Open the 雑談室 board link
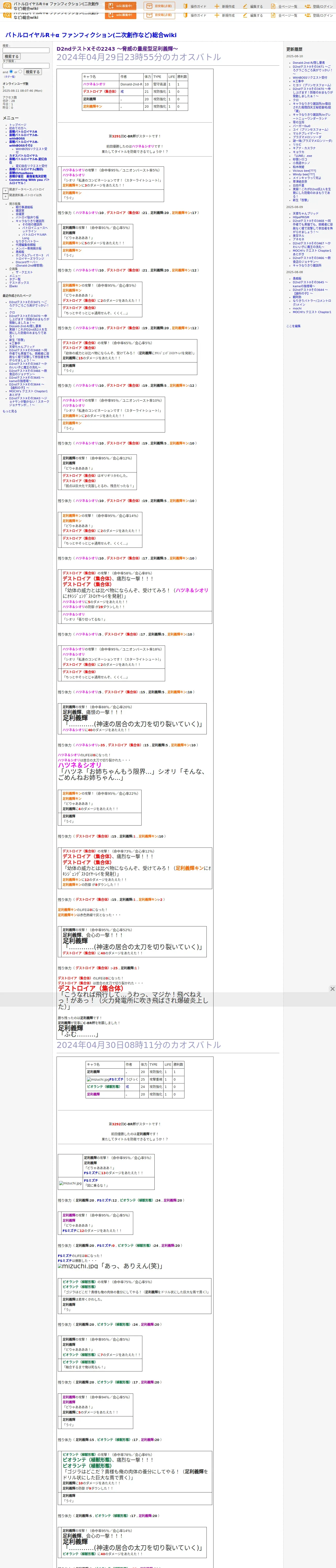Viewport: 336px width, 1568px height. coord(20,211)
